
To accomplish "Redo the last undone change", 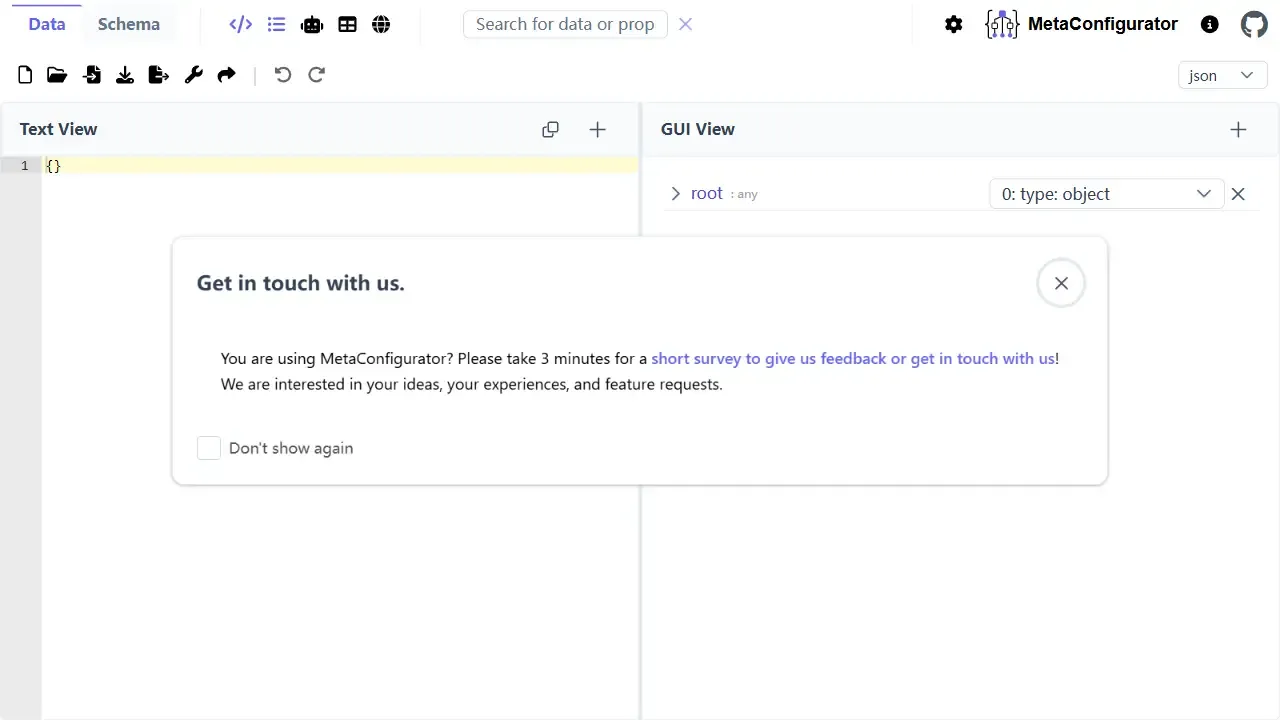I will 317,75.
